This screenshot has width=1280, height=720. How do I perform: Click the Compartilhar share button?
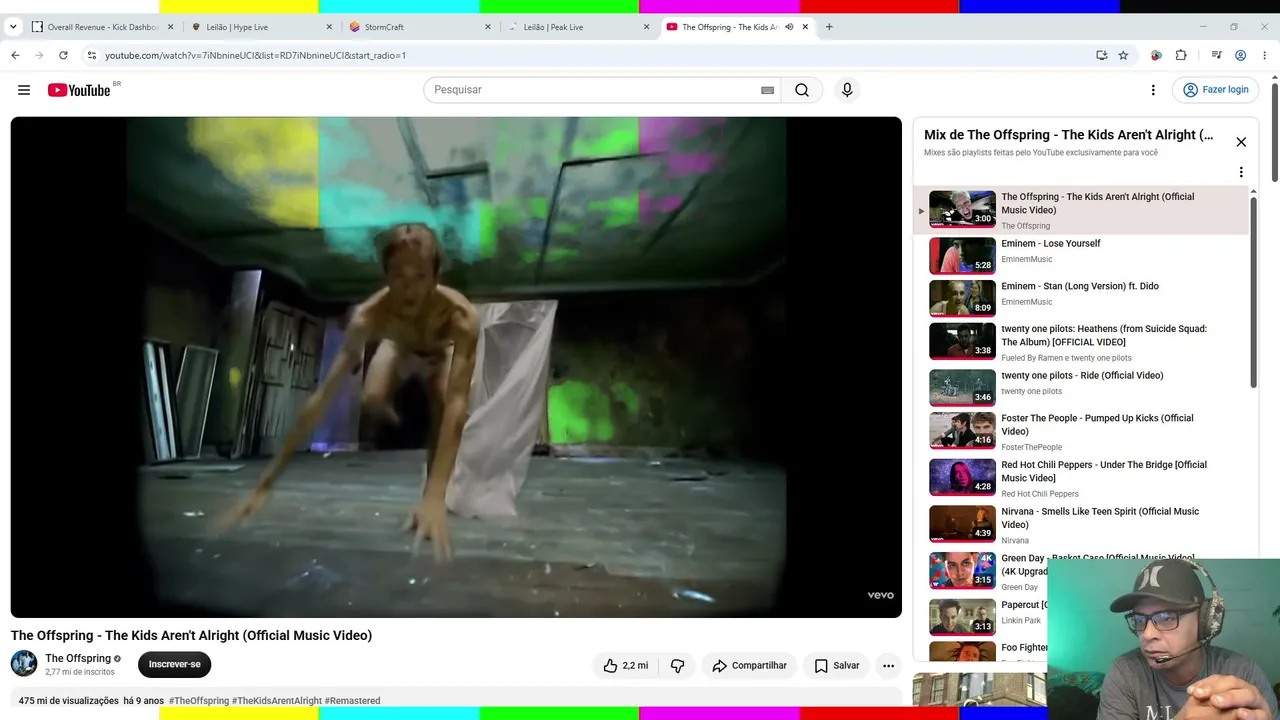750,665
